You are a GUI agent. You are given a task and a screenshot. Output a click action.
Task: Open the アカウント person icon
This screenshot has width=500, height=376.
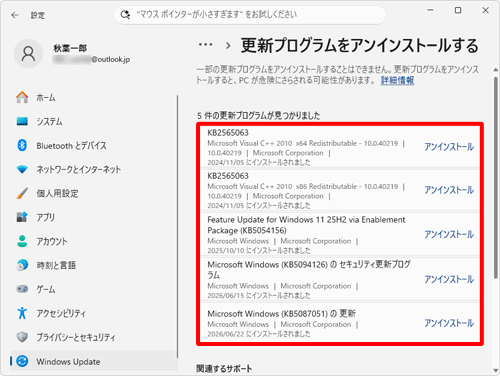22,241
